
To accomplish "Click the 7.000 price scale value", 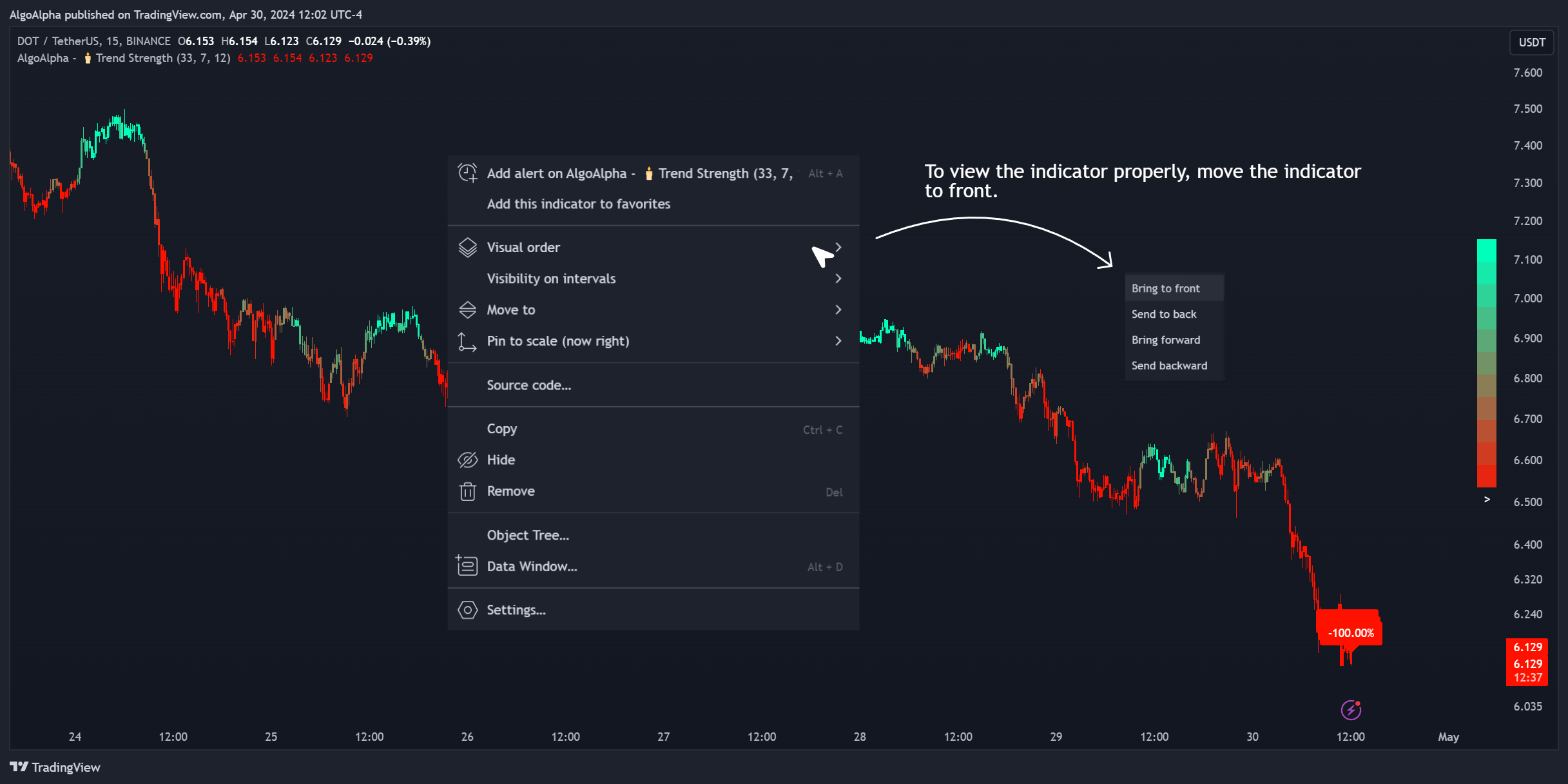I will [x=1528, y=299].
